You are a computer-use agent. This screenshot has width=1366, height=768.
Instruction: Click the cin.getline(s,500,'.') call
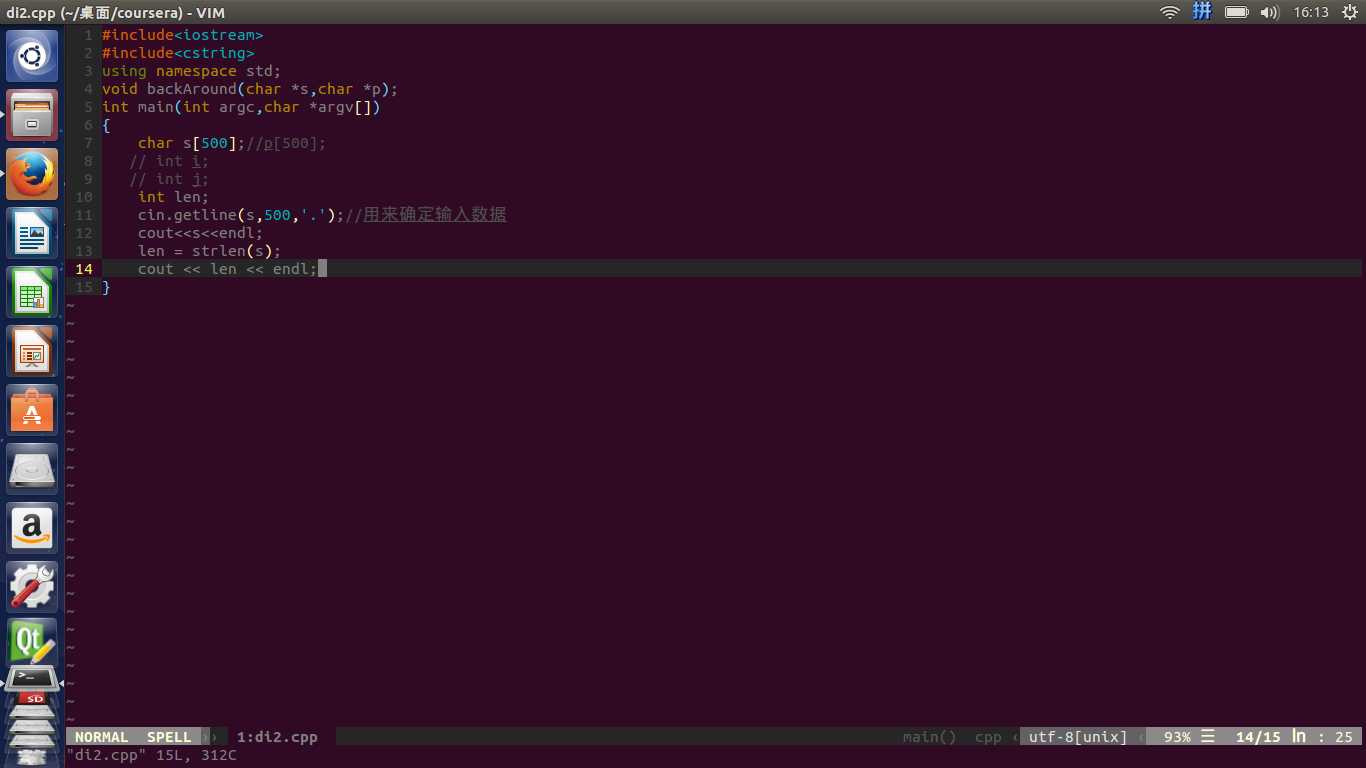tap(241, 215)
